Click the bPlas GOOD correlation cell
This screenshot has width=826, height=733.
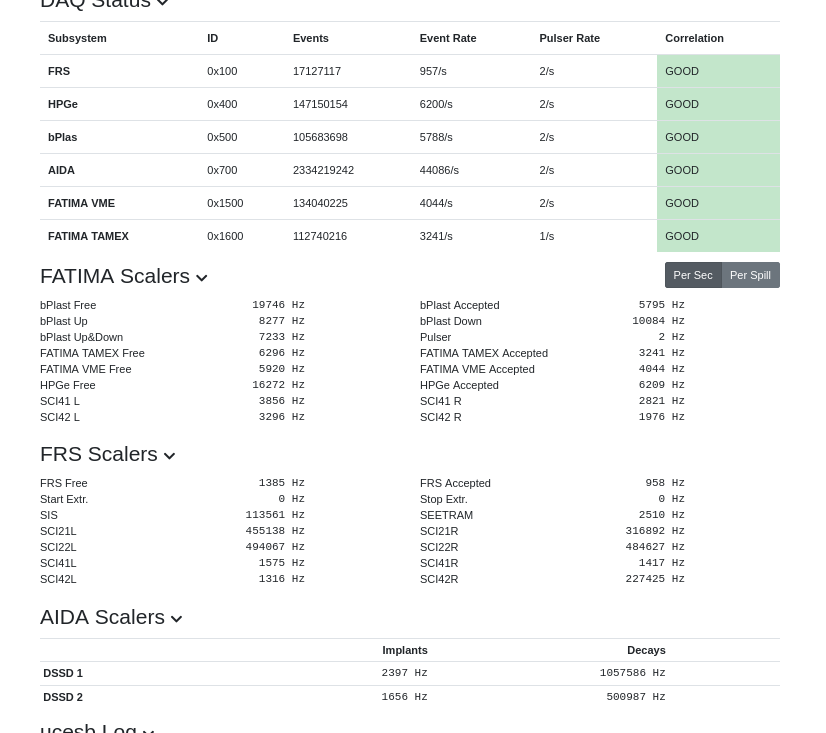[x=718, y=138]
